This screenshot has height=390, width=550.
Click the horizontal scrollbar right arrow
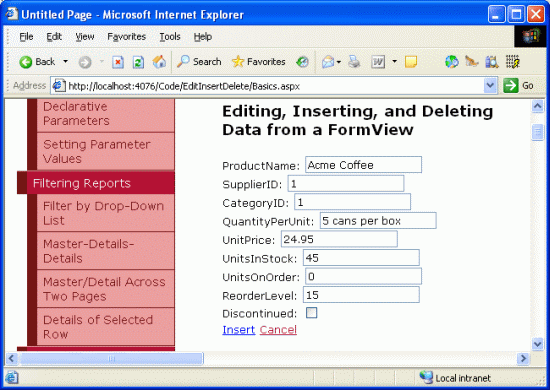[x=523, y=358]
